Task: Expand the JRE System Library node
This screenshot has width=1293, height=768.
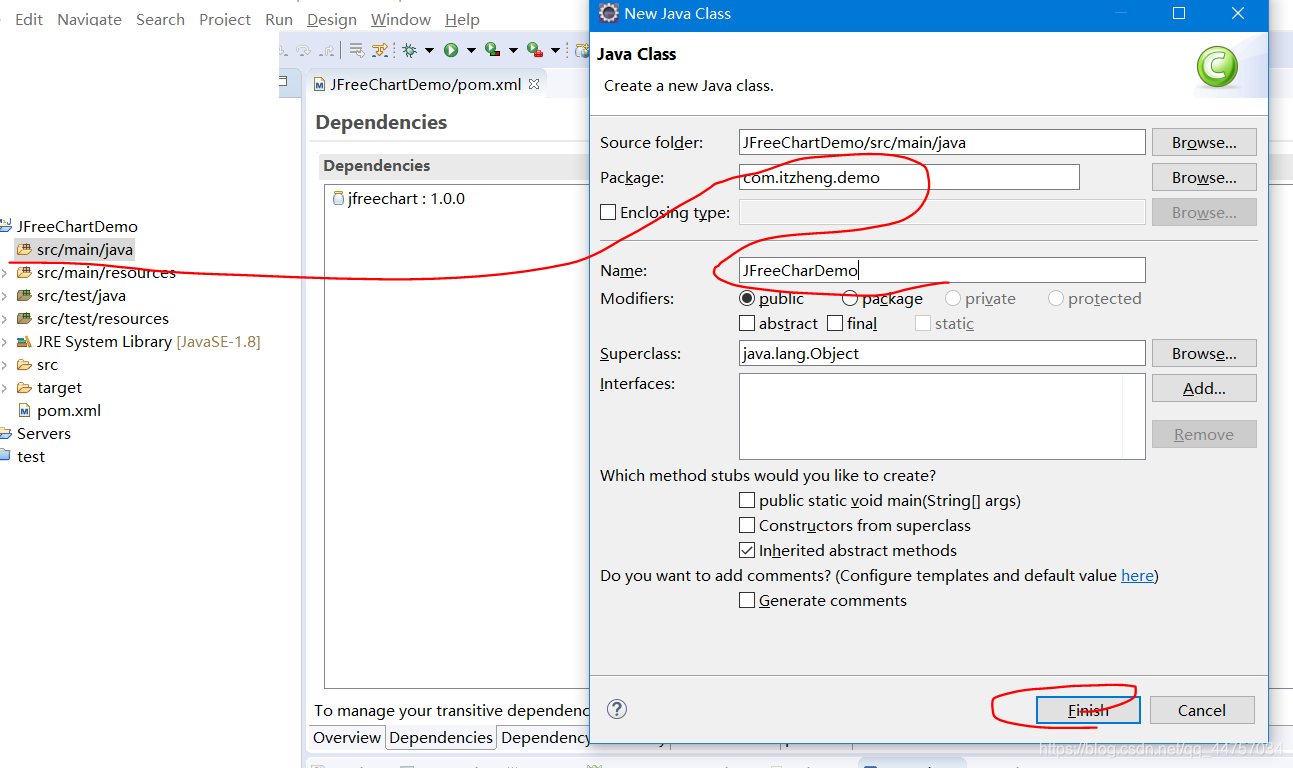Action: pyautogui.click(x=5, y=341)
